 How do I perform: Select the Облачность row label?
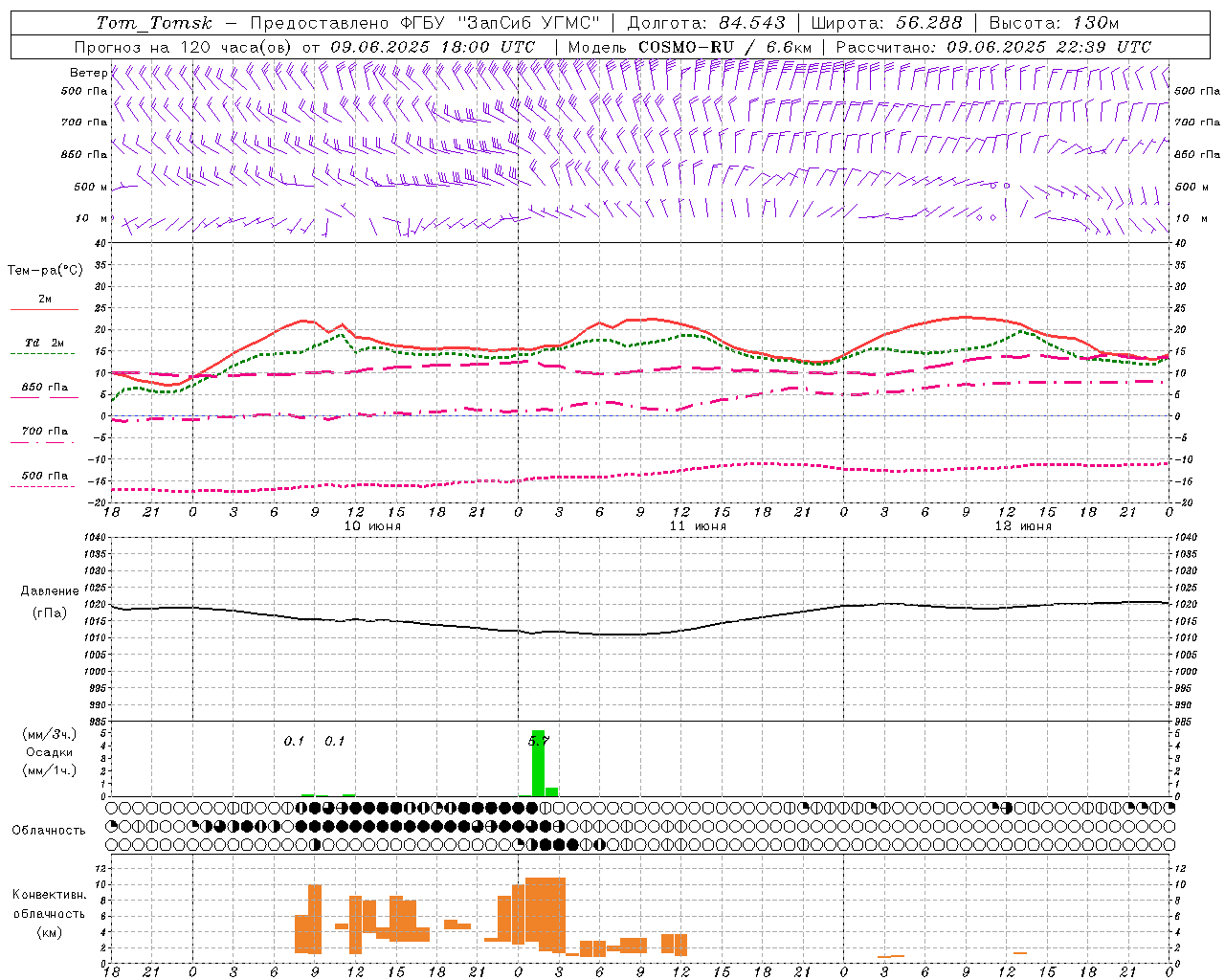[49, 830]
